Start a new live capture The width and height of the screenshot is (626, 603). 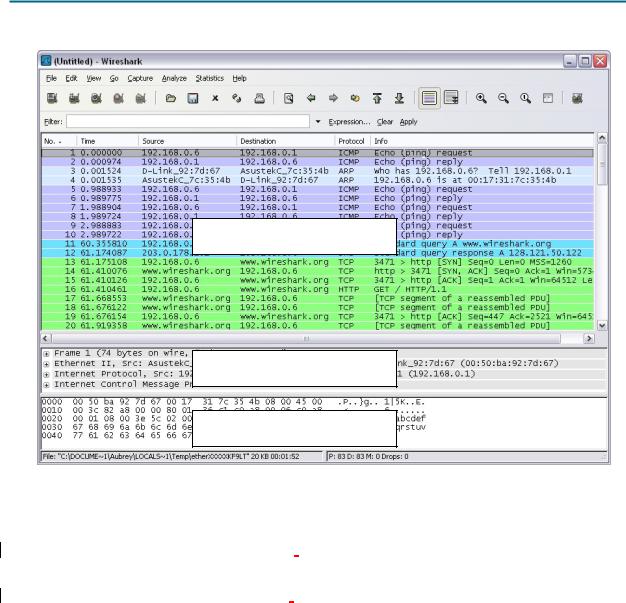(96, 98)
